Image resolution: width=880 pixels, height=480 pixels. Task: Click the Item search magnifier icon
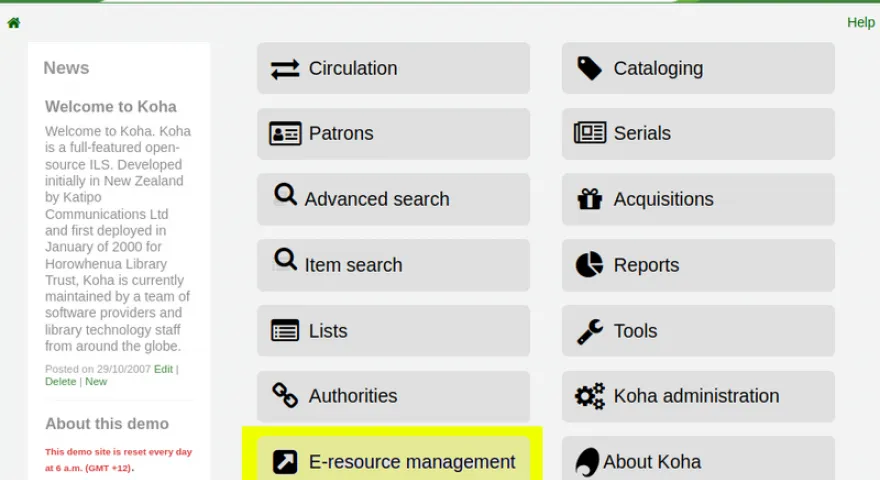[x=285, y=260]
